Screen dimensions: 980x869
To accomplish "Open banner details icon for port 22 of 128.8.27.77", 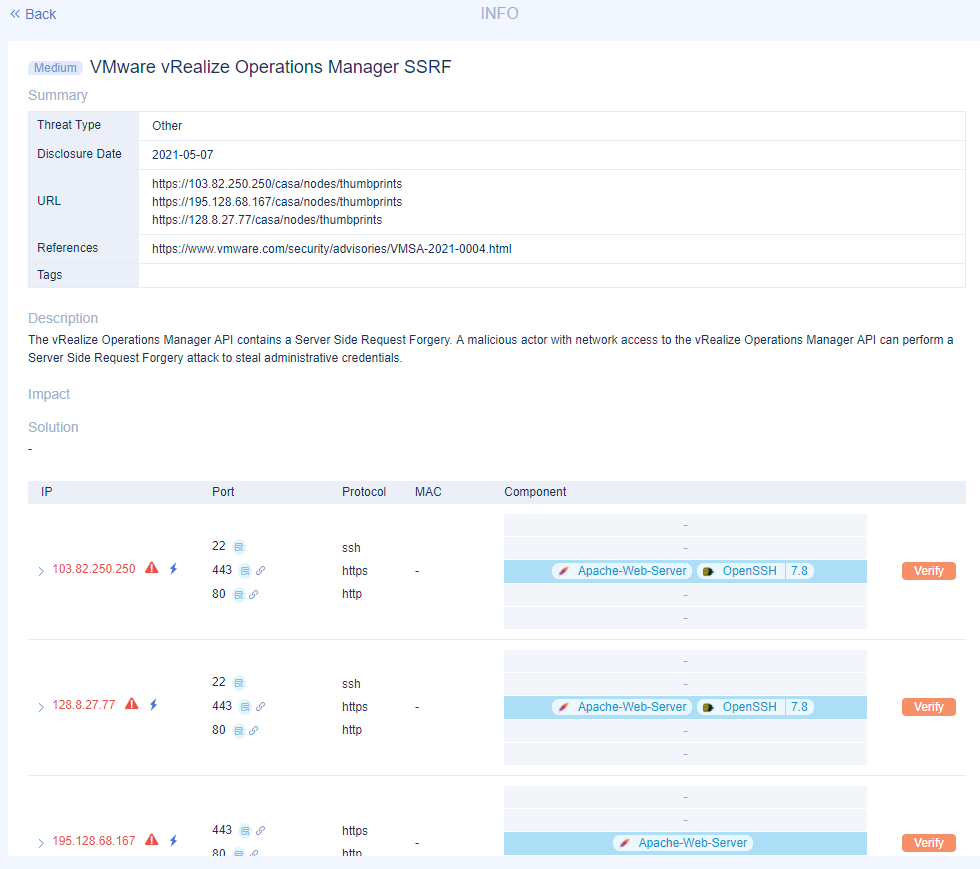I will (x=239, y=683).
